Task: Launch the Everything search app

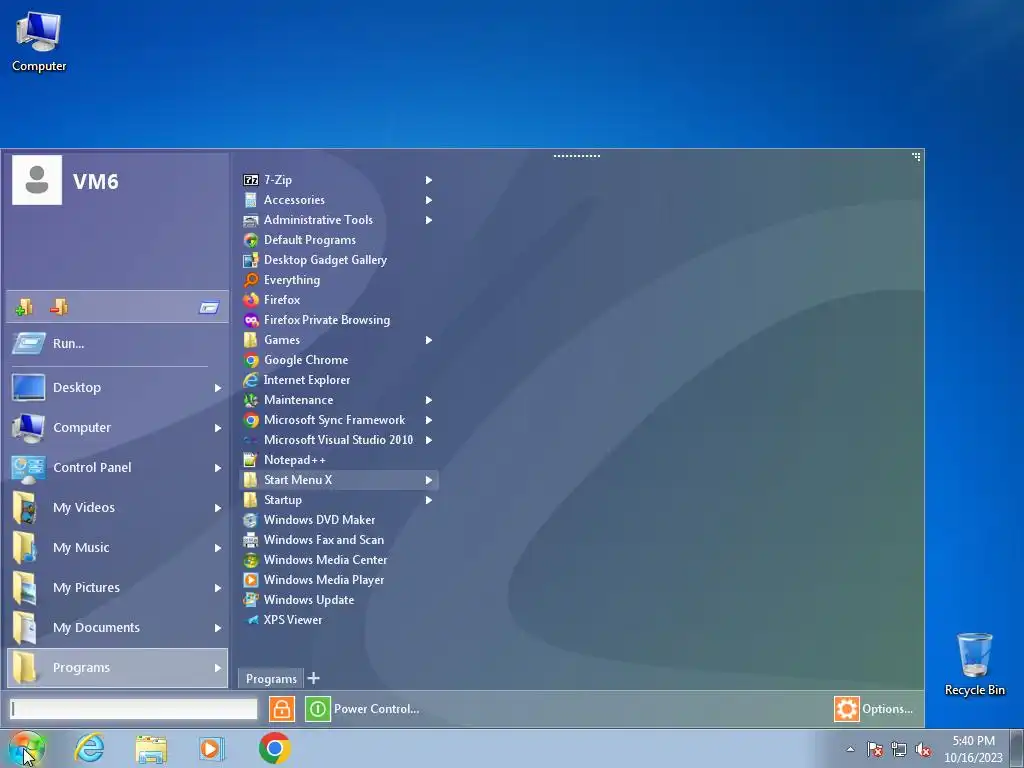Action: click(281, 280)
